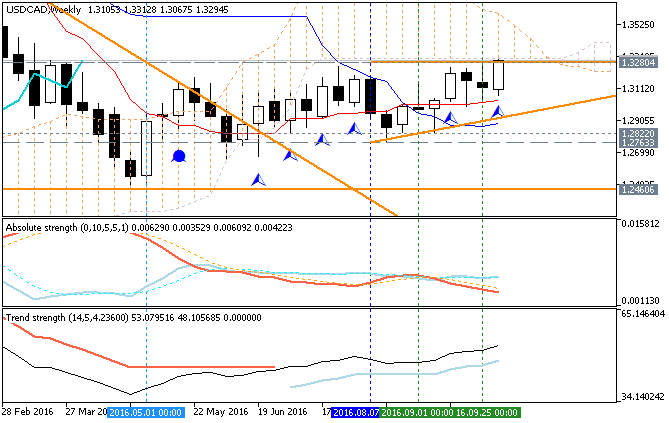
Task: Click the 34.140242 trend scale value
Action: (643, 397)
